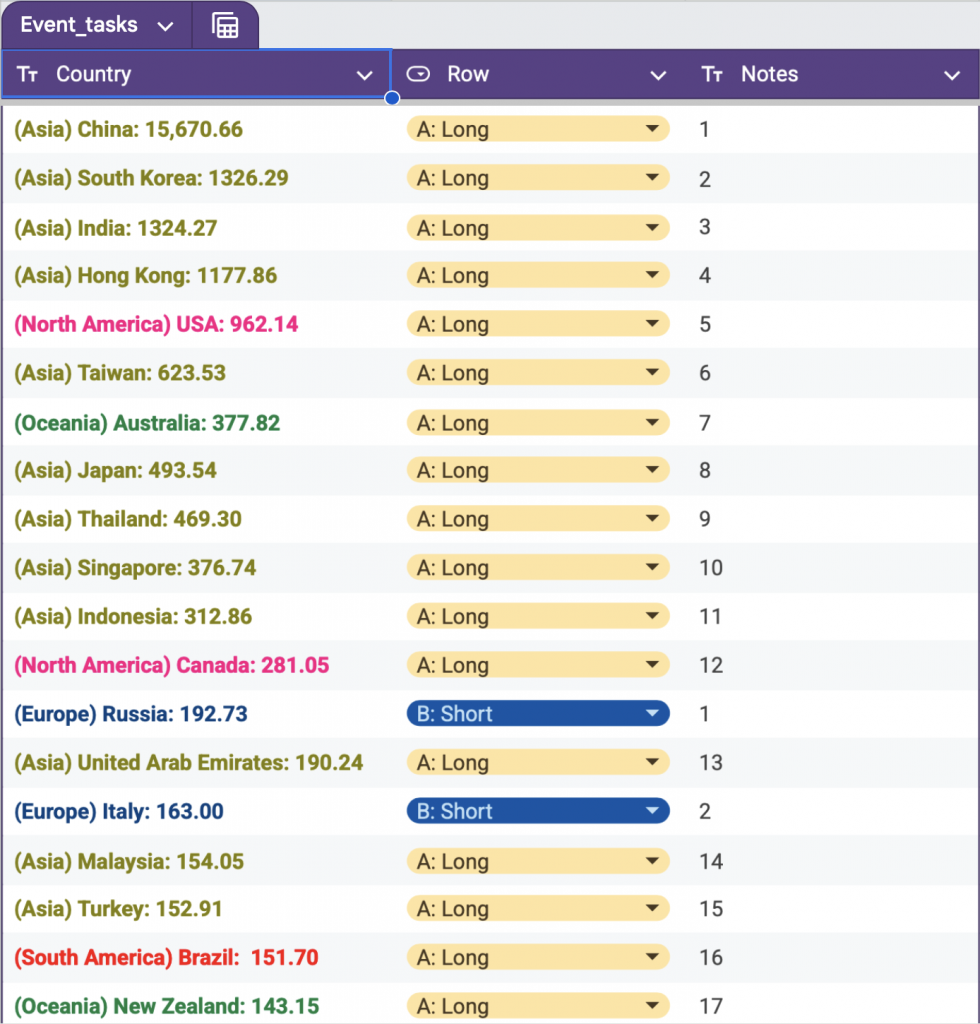This screenshot has width=980, height=1024.
Task: Click the text type icon in Notes header
Action: pos(712,74)
